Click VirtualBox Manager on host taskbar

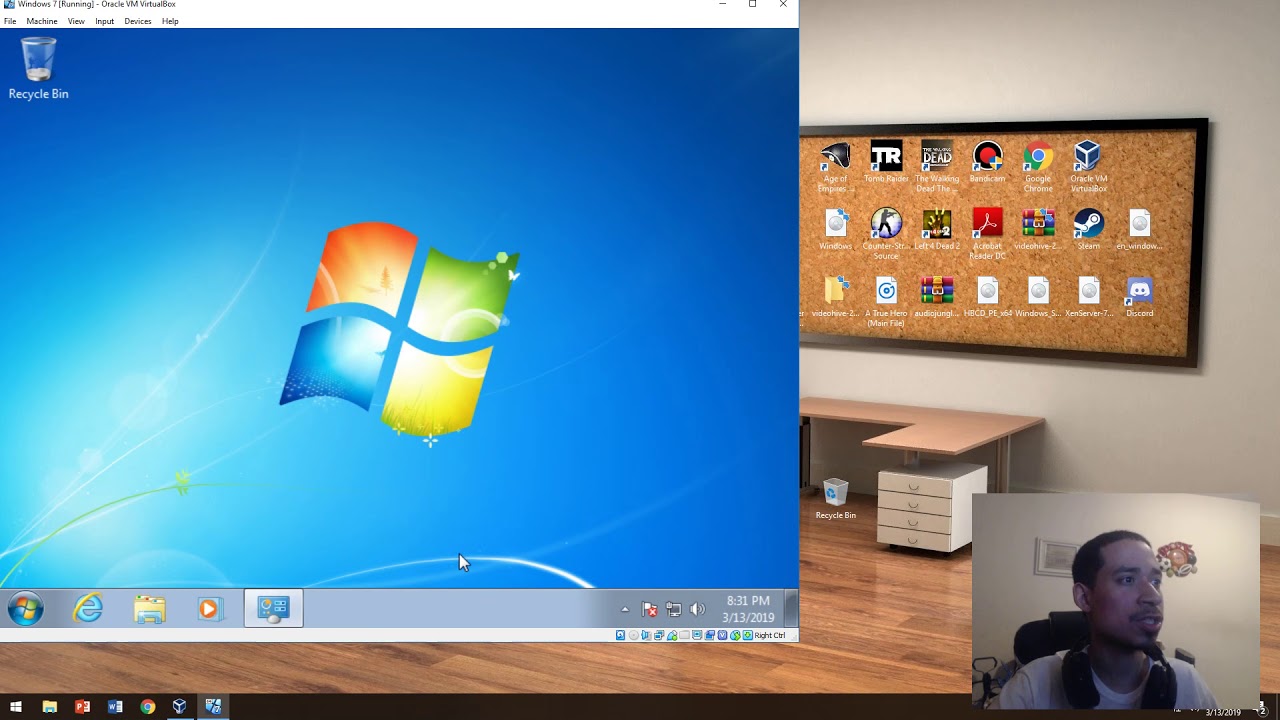tap(180, 707)
